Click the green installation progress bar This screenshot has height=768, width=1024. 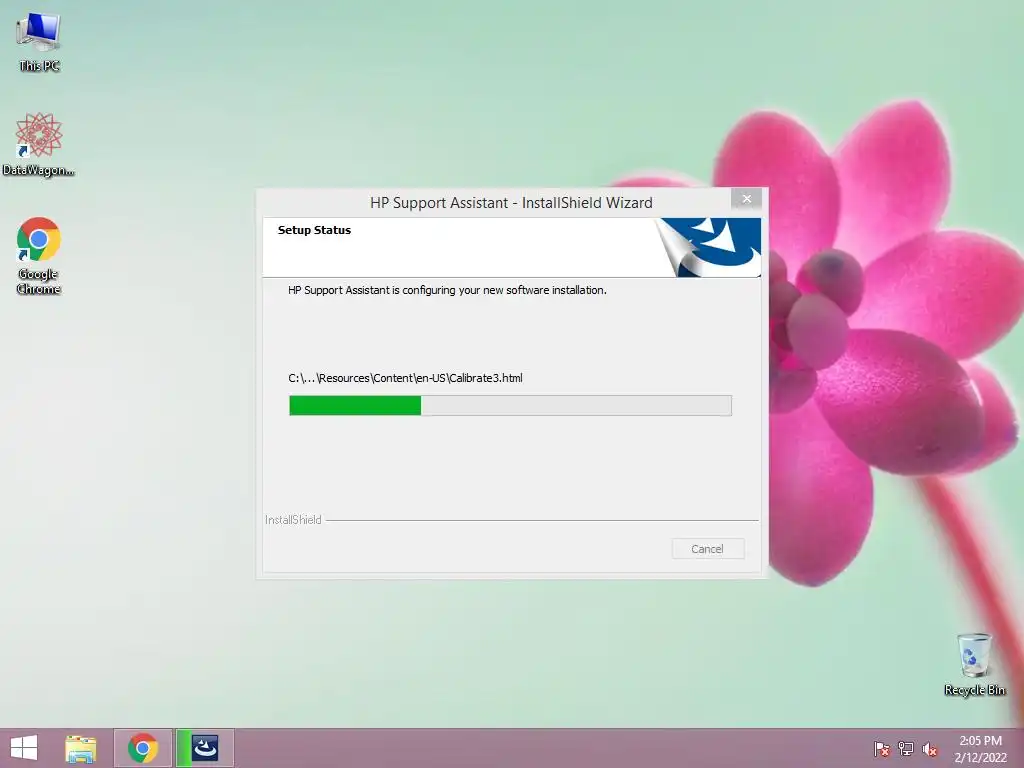(510, 406)
